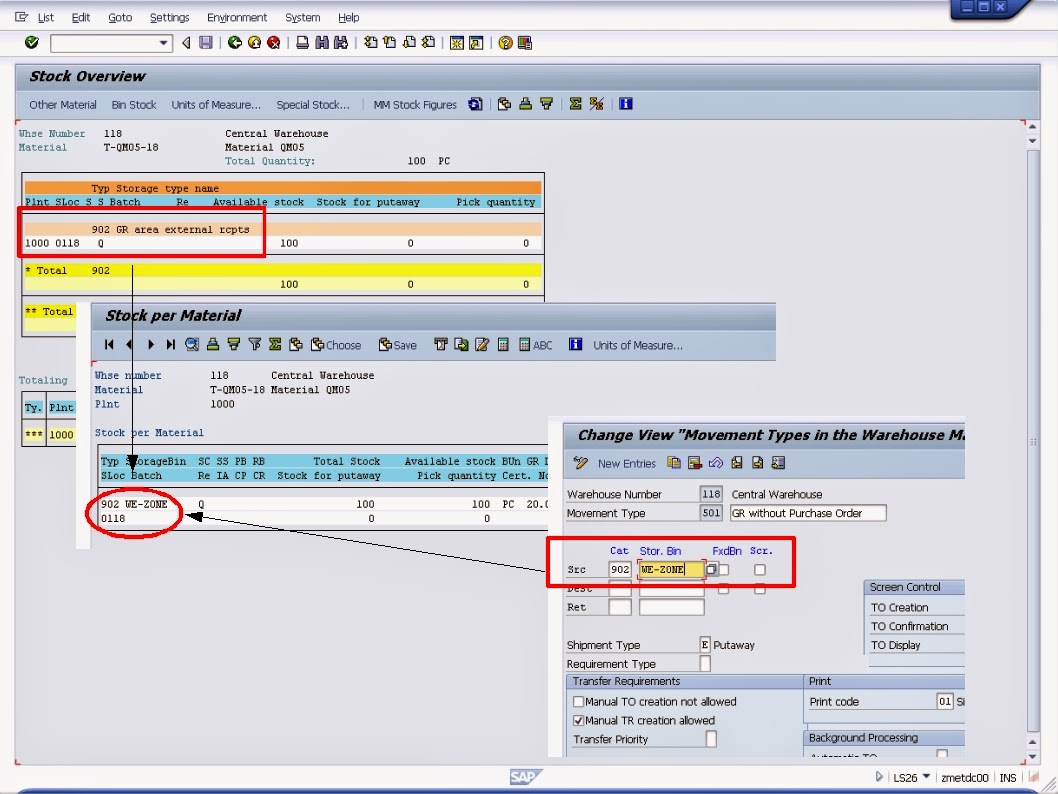Click the Copy As icon in Change View toolbar

pyautogui.click(x=673, y=463)
